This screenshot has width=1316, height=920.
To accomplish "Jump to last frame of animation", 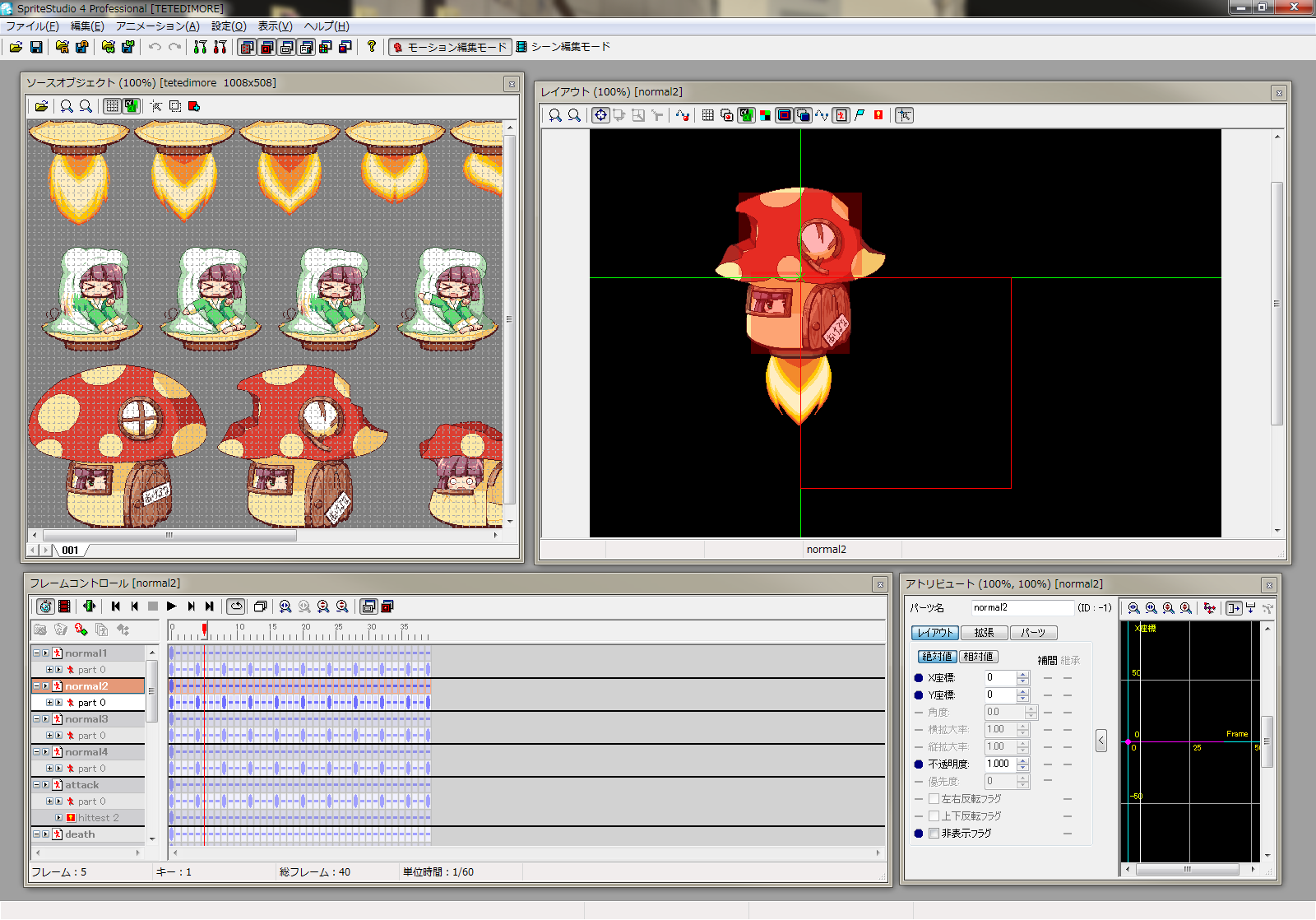I will click(210, 606).
